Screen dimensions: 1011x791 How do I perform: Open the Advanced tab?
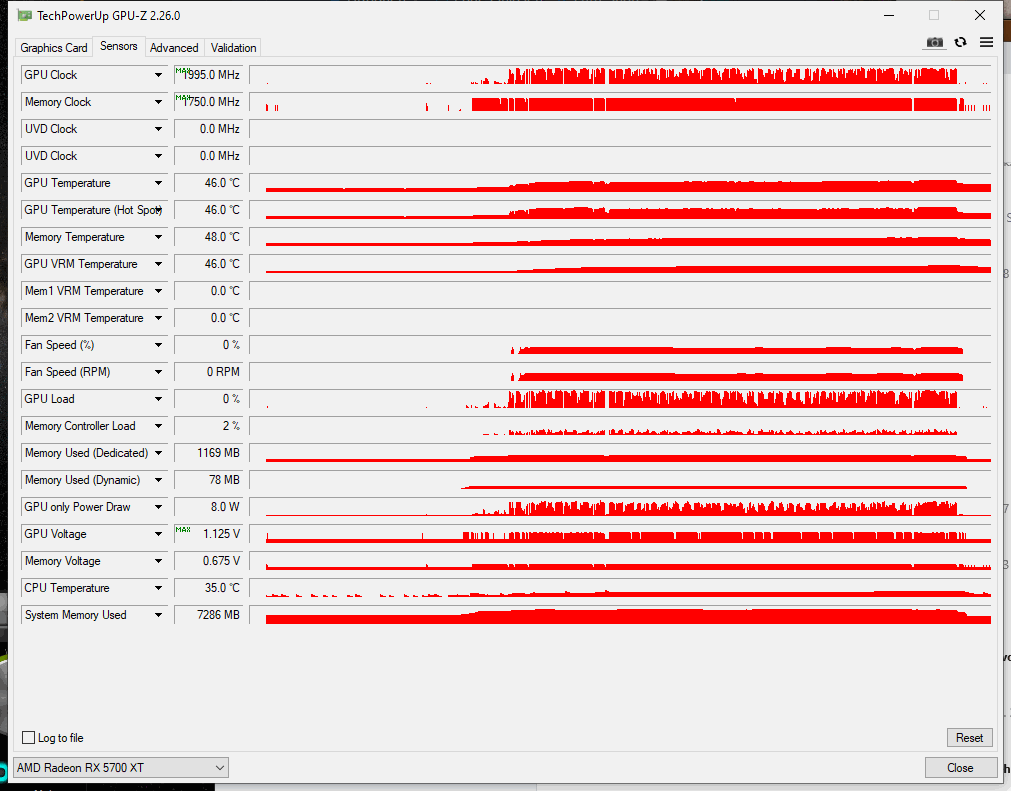tap(174, 48)
